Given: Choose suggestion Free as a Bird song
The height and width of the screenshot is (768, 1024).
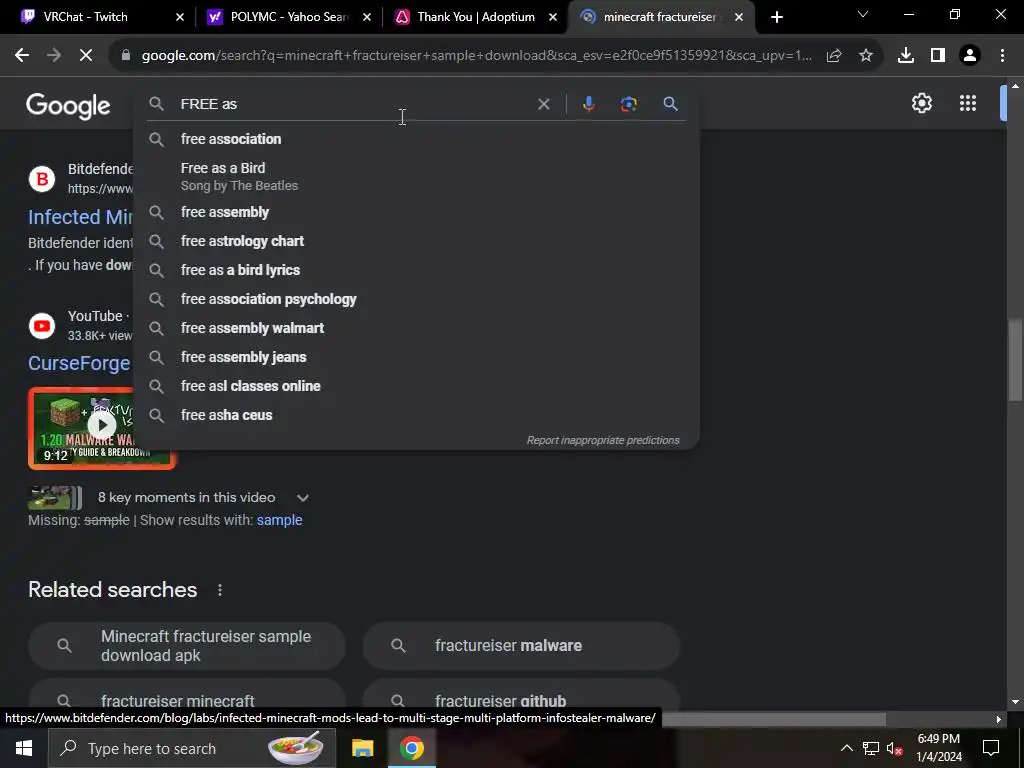Looking at the screenshot, I should pos(417,176).
